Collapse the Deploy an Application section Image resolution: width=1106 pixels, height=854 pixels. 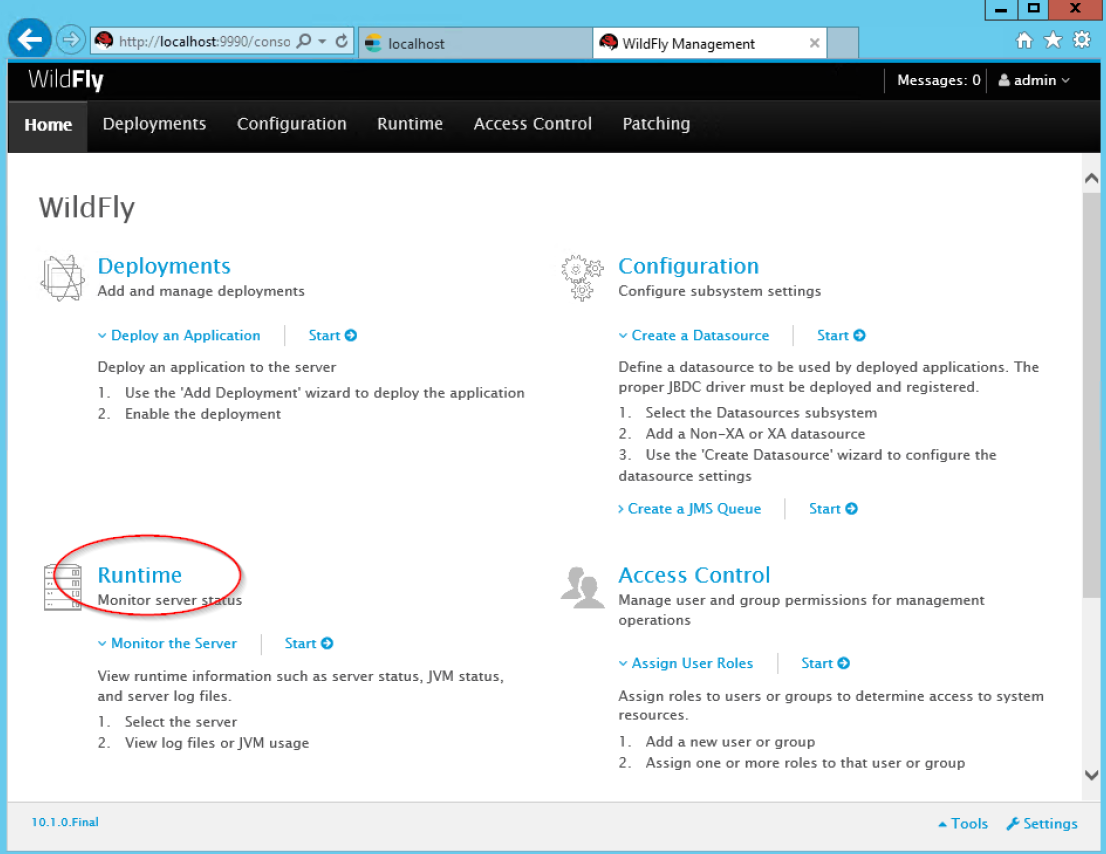pyautogui.click(x=179, y=336)
